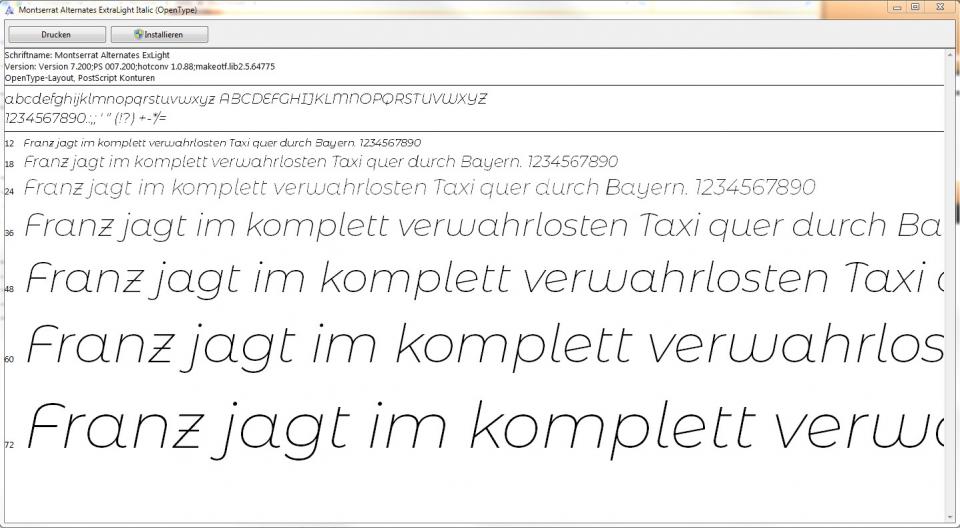Click the alphabet character sample line
Image resolution: width=960 pixels, height=528 pixels.
(x=245, y=99)
